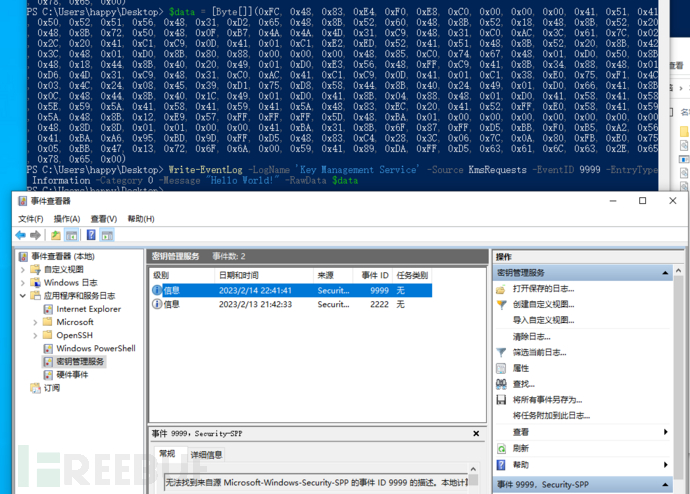Viewport: 690px width, 494px height.
Task: Switch to the 常规 tab
Action: tap(167, 454)
